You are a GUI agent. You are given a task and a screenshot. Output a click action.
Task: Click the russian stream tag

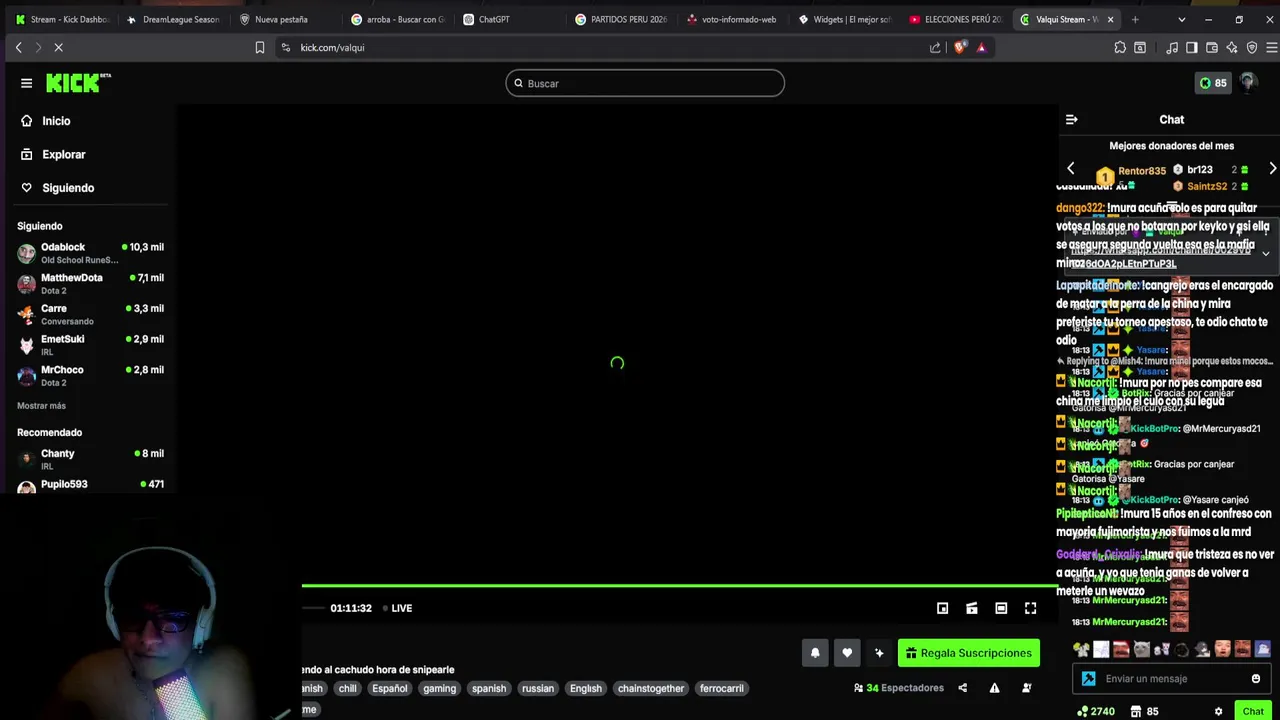(538, 688)
